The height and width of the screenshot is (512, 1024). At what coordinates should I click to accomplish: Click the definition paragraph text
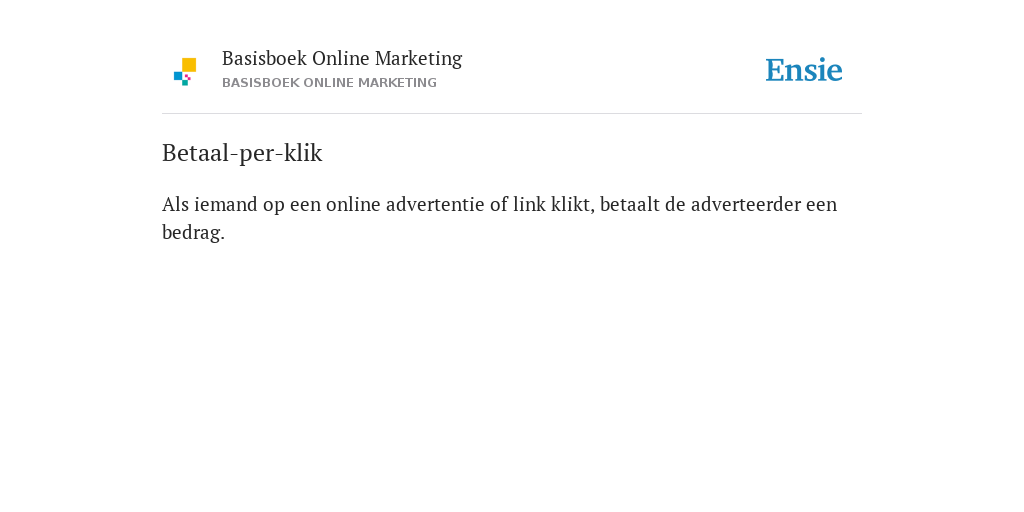tap(500, 218)
